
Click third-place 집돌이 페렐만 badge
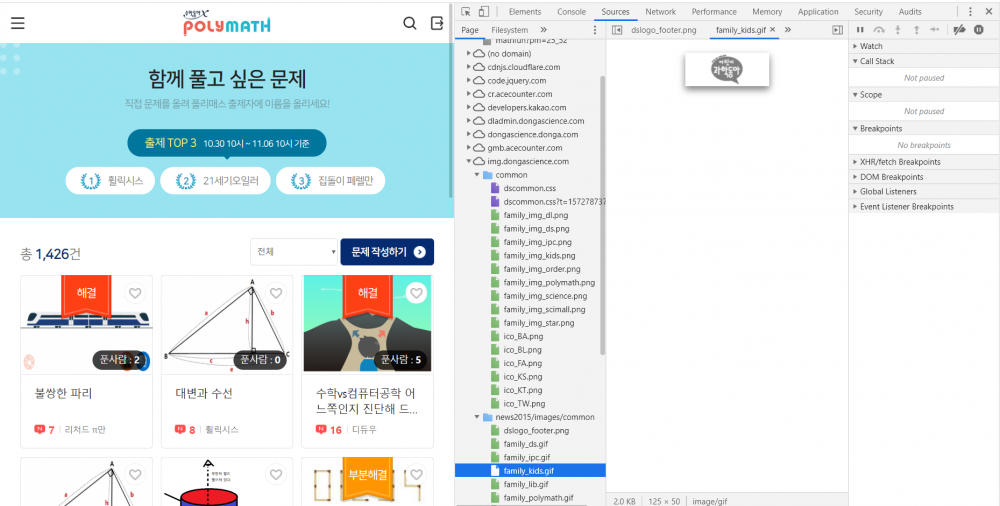coord(330,181)
